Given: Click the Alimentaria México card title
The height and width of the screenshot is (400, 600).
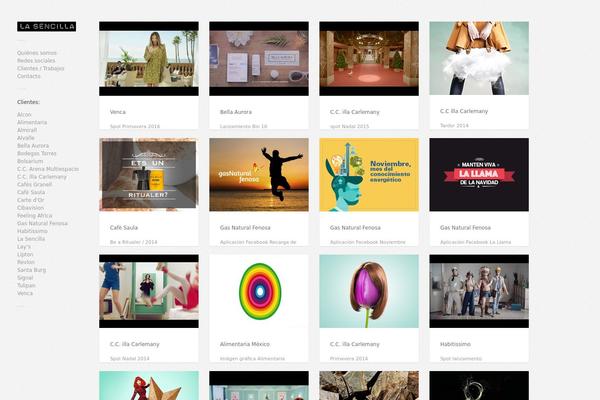Looking at the screenshot, I should click(245, 344).
